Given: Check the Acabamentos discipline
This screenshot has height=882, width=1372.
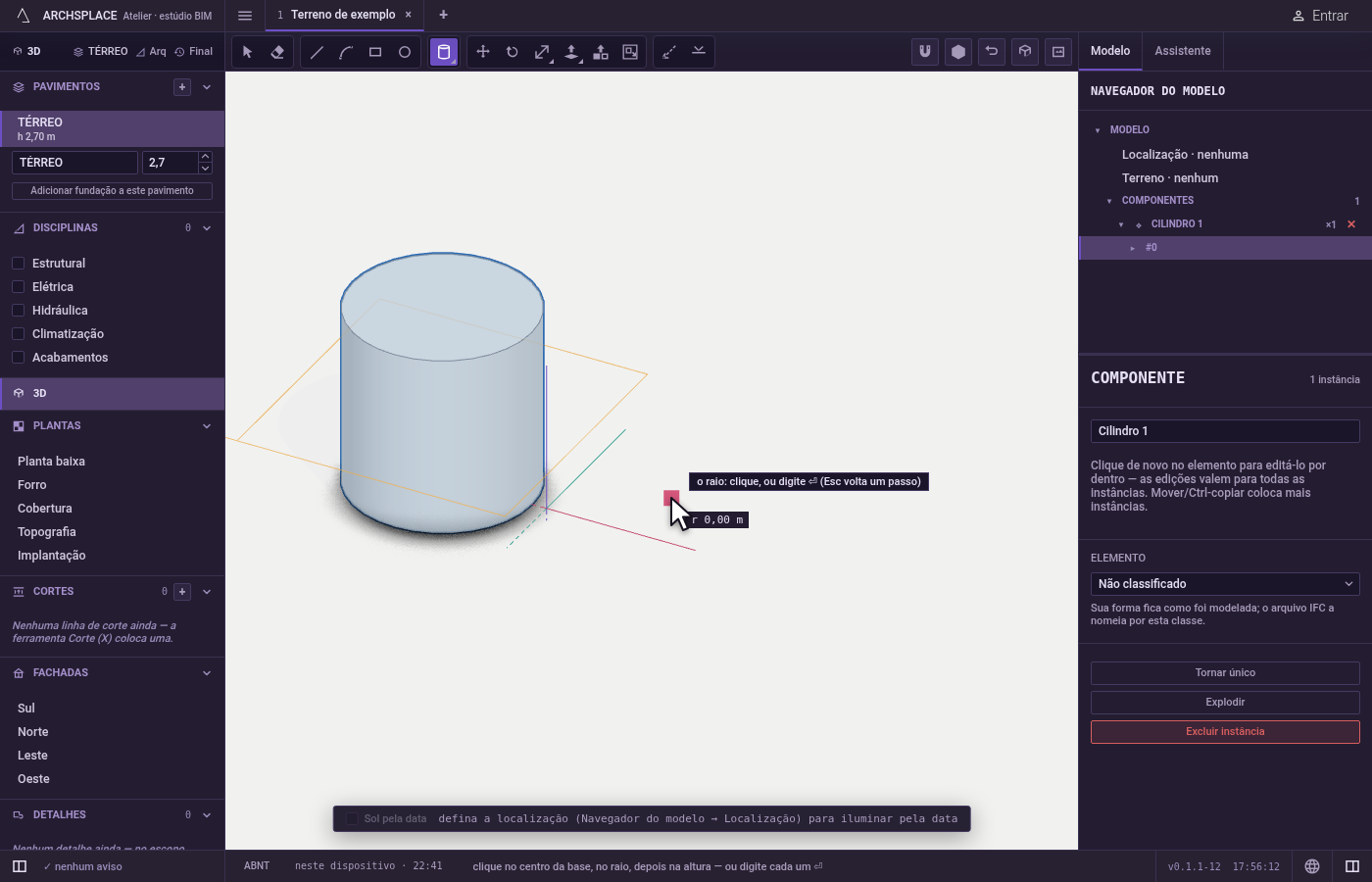Looking at the screenshot, I should tap(18, 358).
